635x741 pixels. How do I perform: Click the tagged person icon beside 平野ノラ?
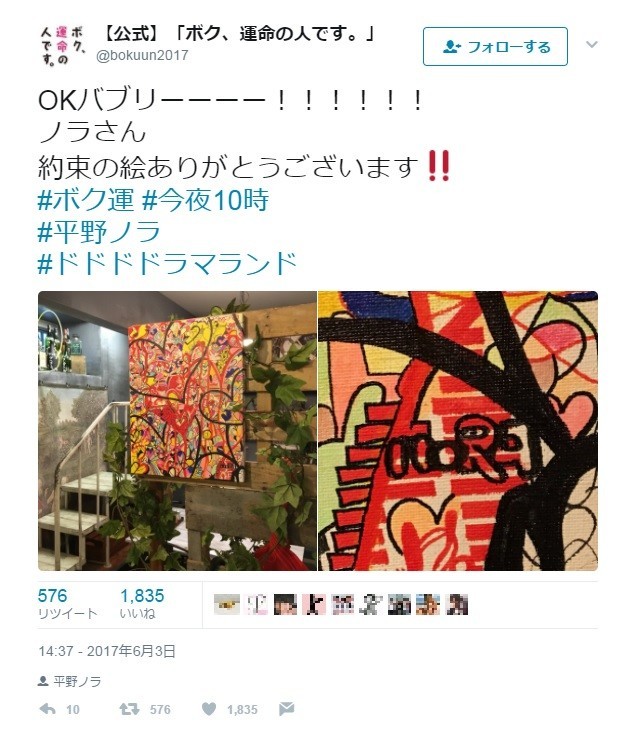[x=43, y=681]
